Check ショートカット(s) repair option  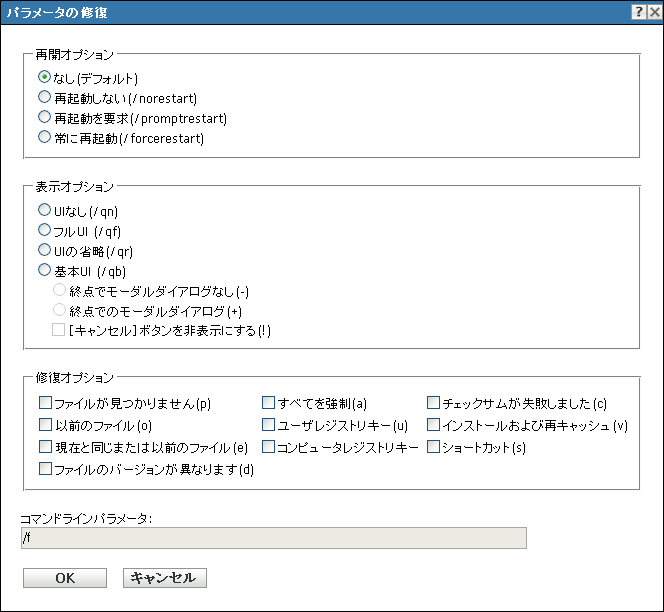(434, 447)
